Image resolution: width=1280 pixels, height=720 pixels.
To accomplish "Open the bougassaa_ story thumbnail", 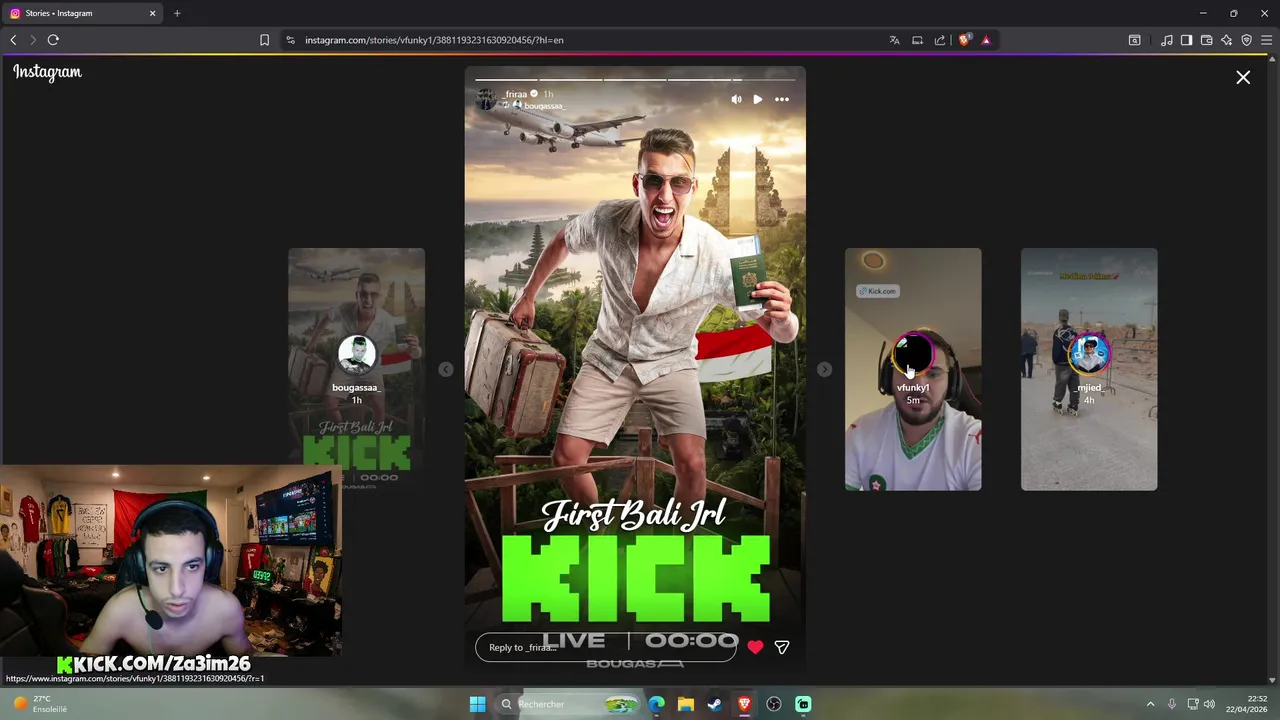I will coord(357,369).
